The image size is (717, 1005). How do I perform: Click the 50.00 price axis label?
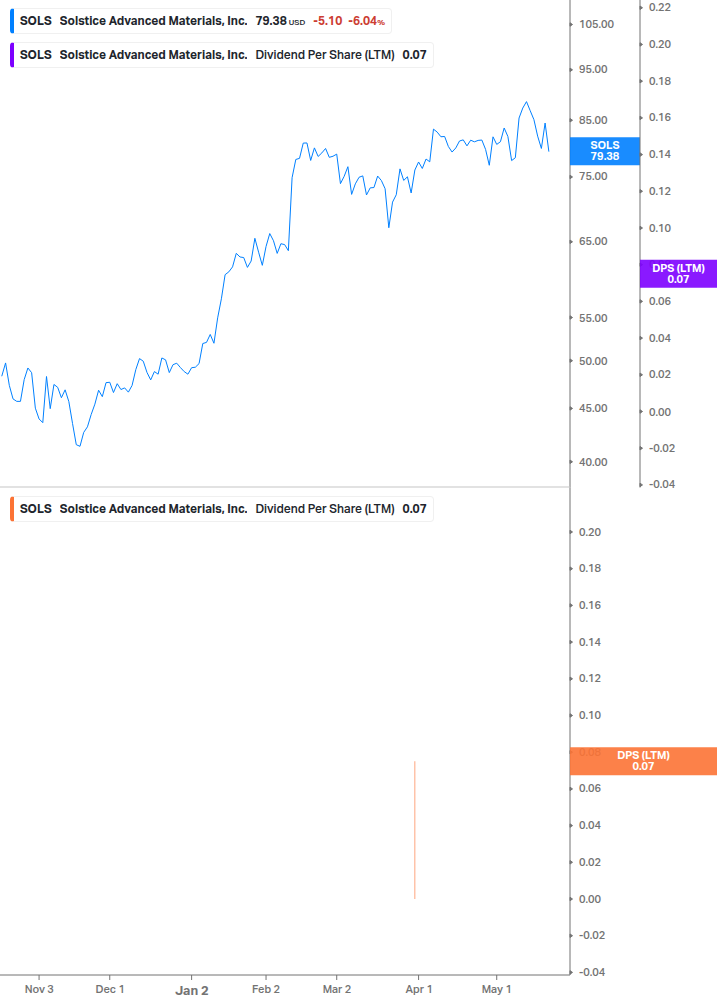593,361
